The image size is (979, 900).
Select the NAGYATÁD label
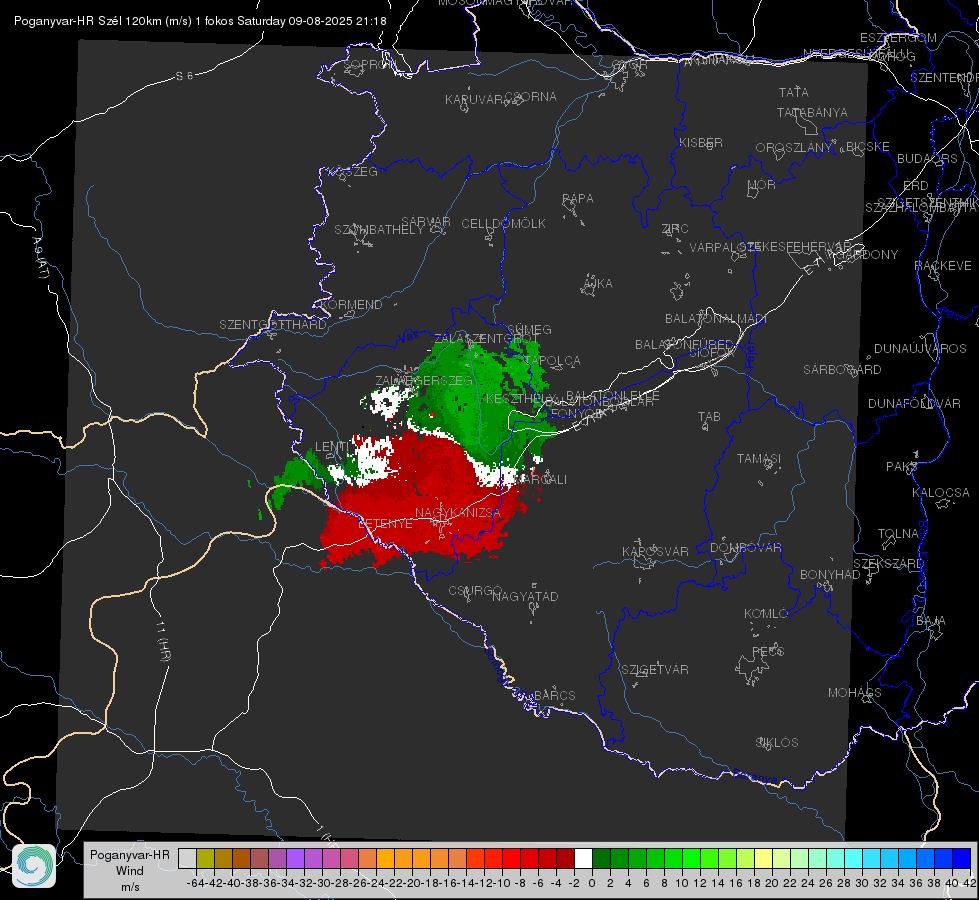(x=525, y=596)
